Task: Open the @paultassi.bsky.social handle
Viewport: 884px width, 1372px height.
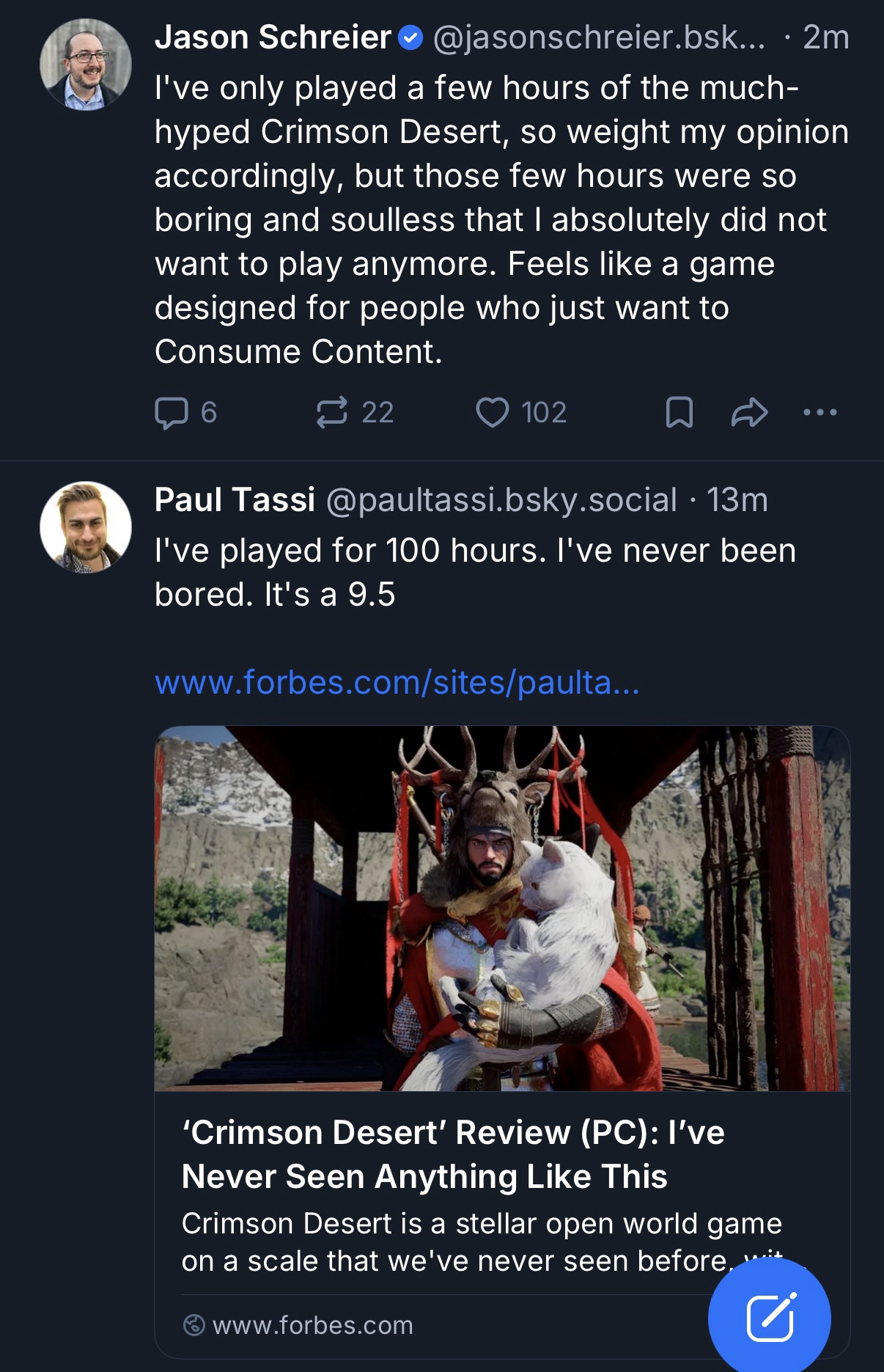Action: point(501,500)
